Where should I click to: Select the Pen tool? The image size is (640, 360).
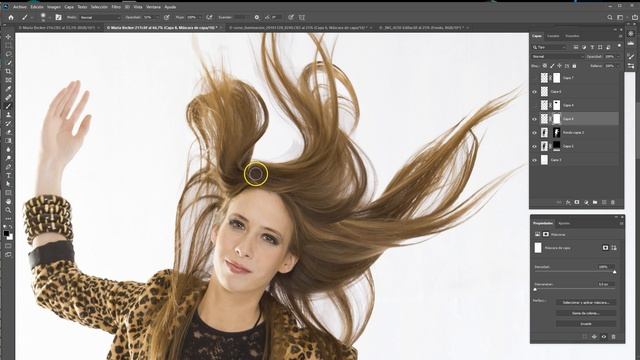8,167
